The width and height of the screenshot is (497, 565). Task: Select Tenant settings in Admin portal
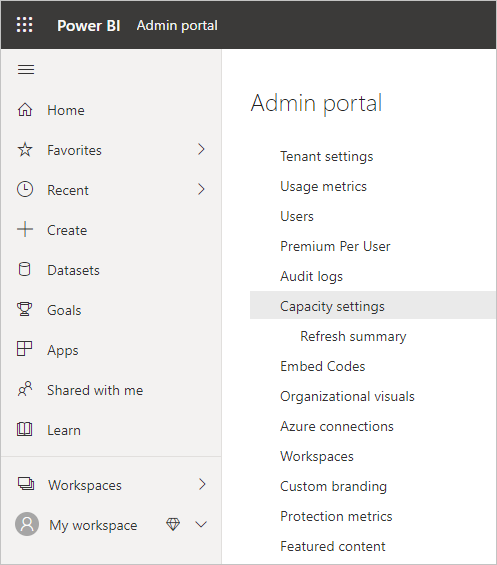coord(327,156)
